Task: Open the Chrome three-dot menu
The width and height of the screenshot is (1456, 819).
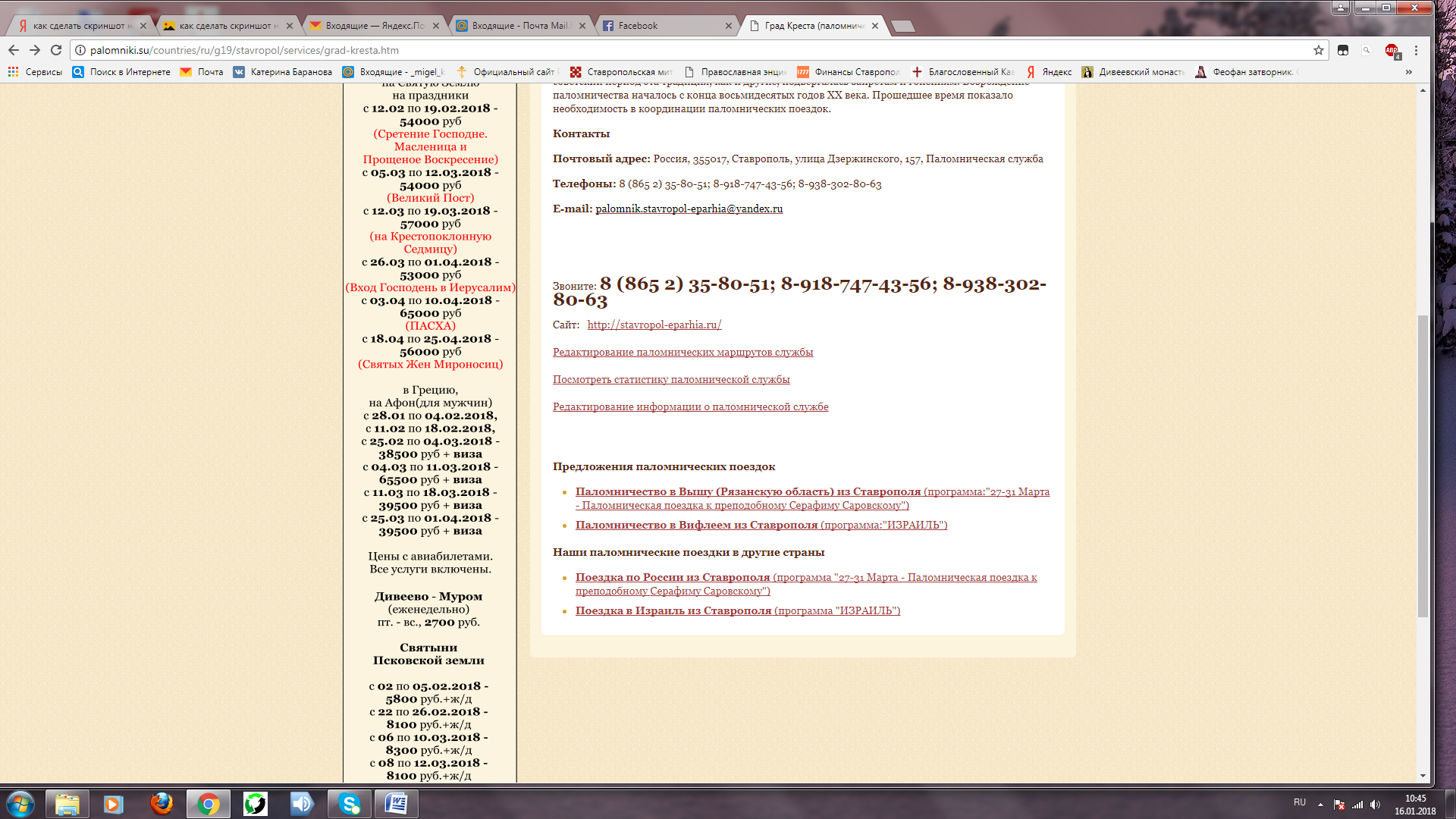Action: [1416, 50]
